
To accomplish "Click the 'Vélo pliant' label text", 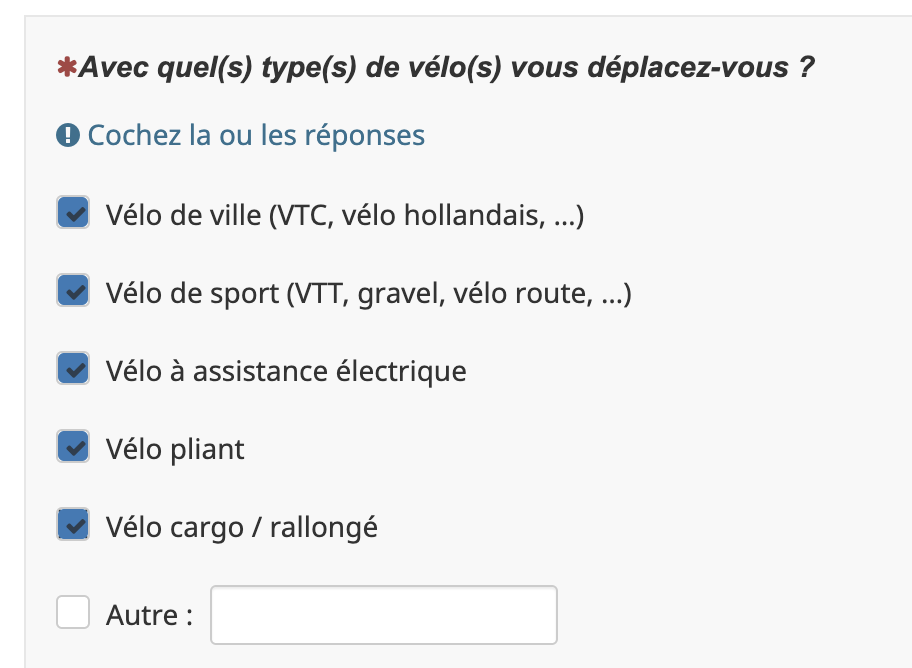I will point(175,449).
